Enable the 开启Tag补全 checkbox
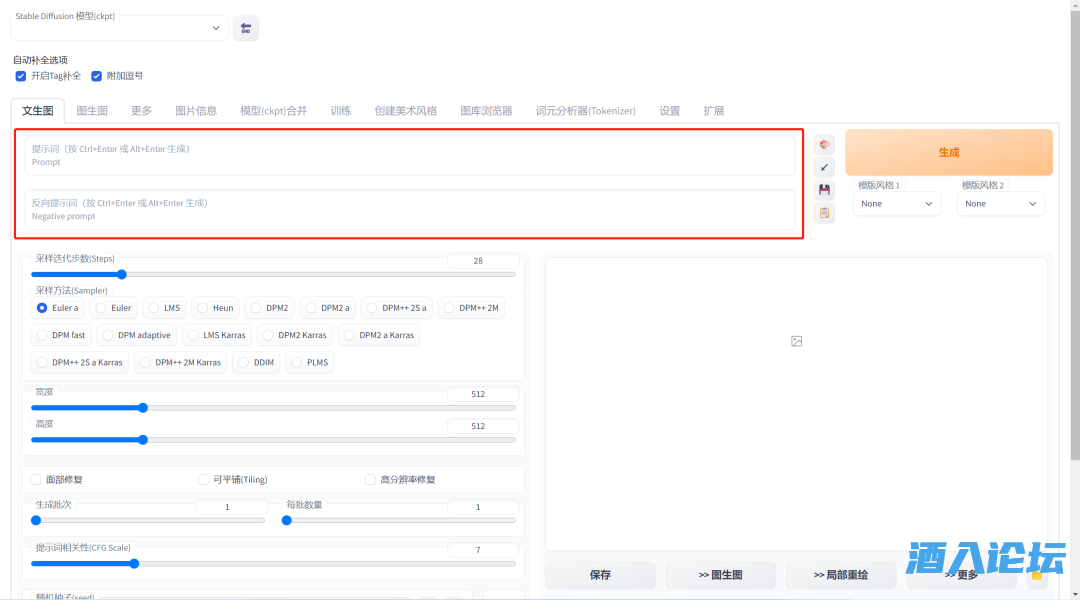Screen dimensions: 1080x600 (x=21, y=76)
